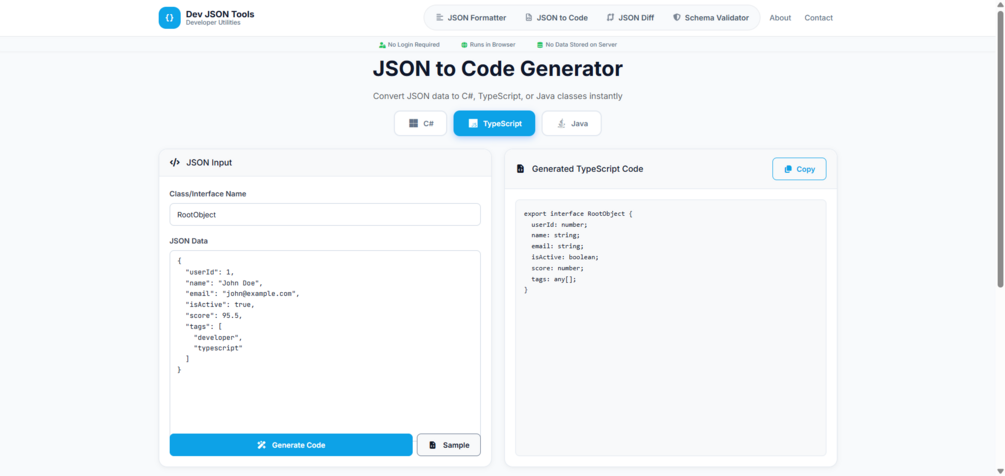
Task: Click the JSON Diff arrows icon
Action: 610,18
